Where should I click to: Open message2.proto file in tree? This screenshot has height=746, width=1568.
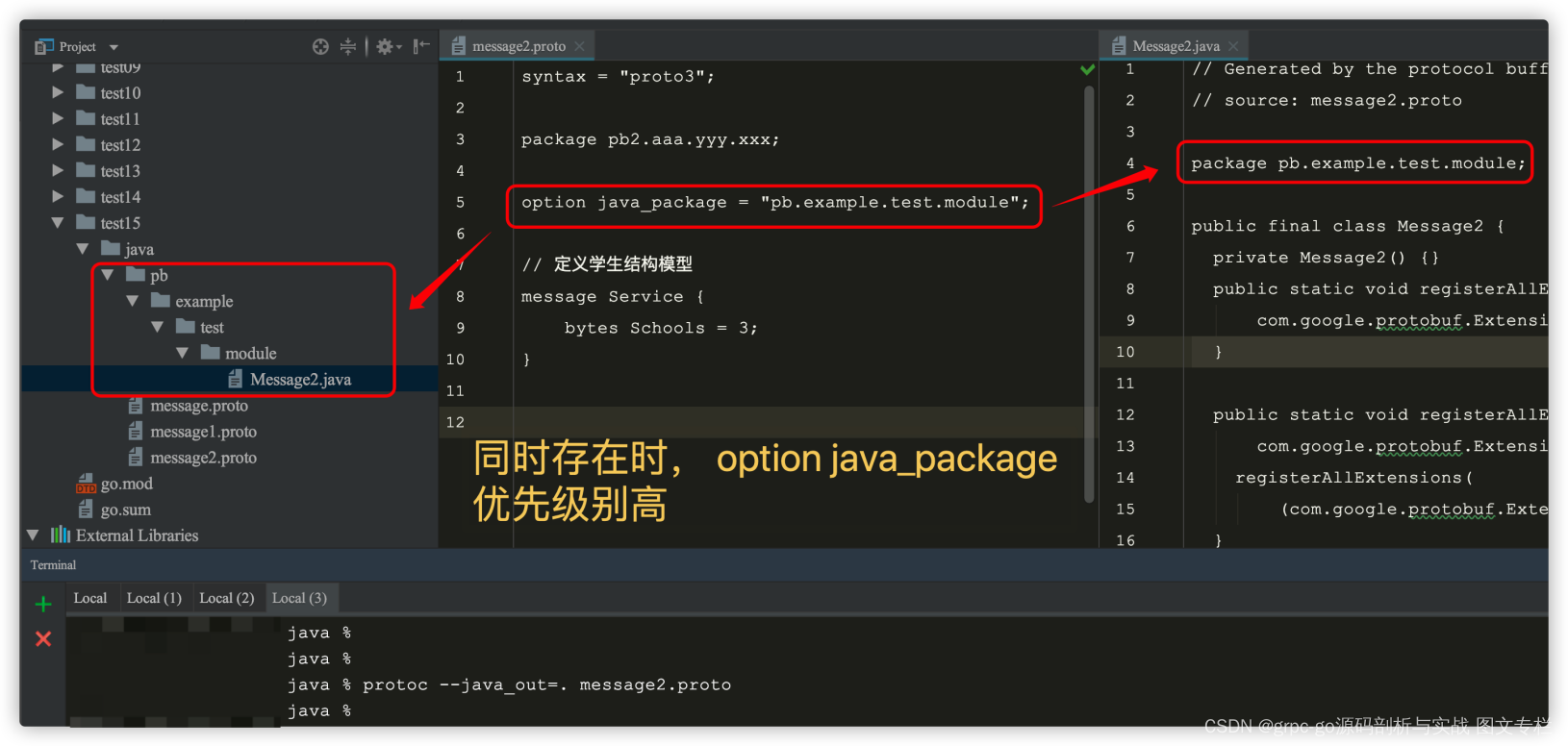pos(203,458)
